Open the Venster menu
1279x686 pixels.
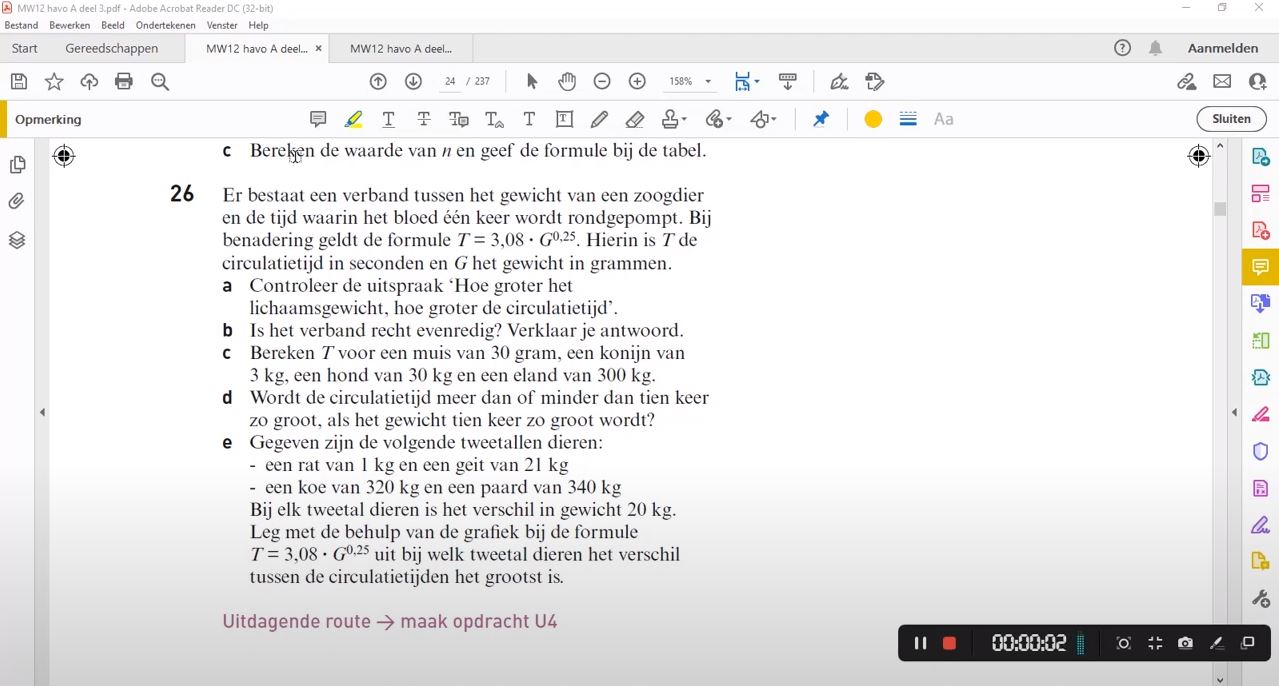click(222, 25)
